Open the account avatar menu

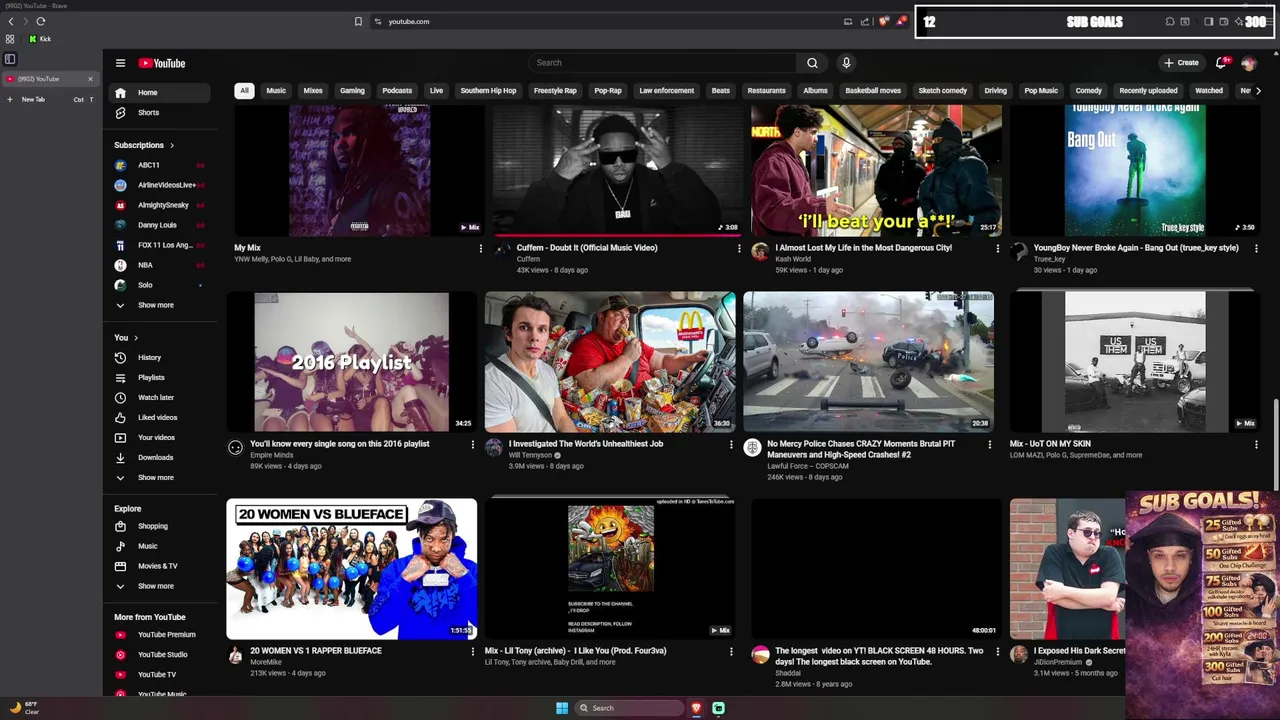coord(1249,63)
